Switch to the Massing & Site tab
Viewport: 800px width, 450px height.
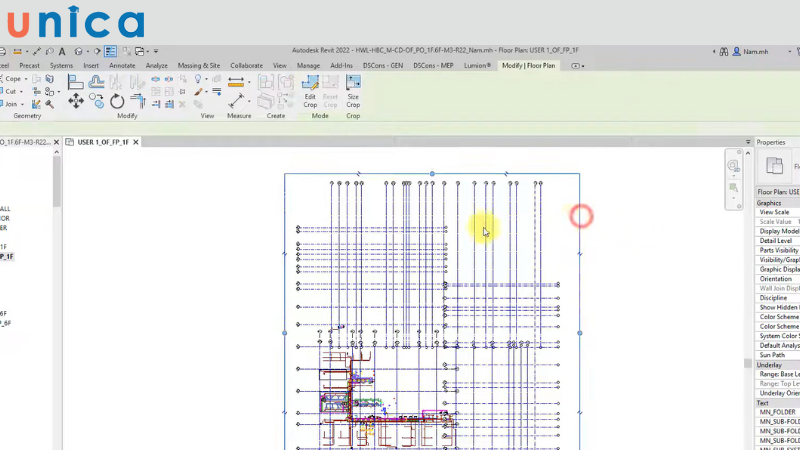pos(199,65)
